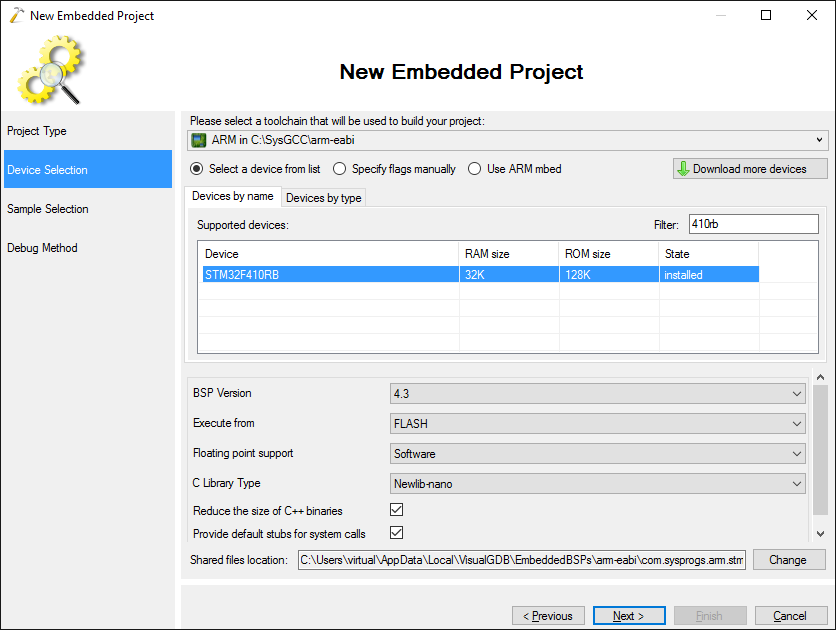Image resolution: width=836 pixels, height=630 pixels.
Task: Open the Floating point support dropdown
Action: pos(598,454)
